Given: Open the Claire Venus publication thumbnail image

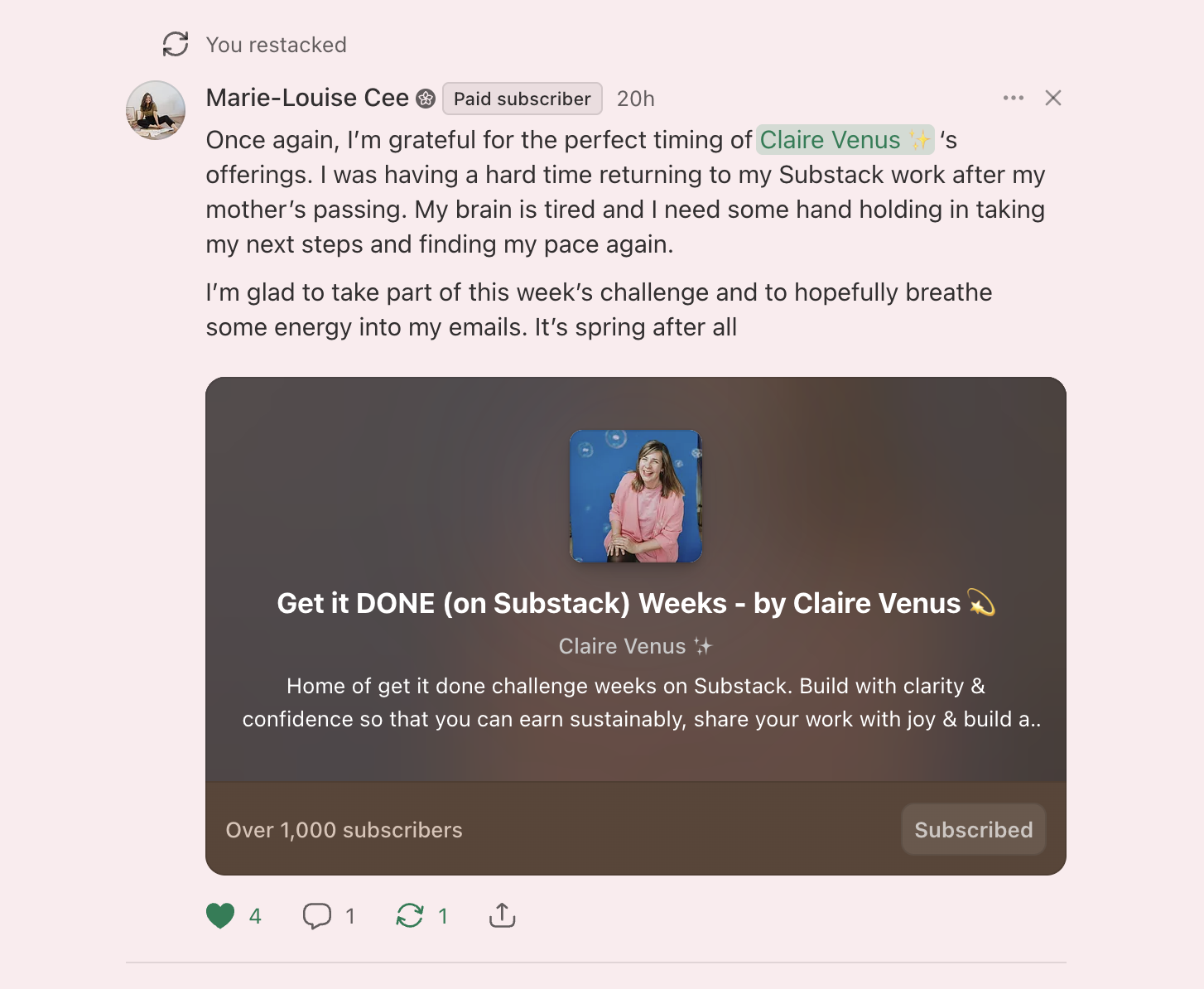Looking at the screenshot, I should point(636,496).
